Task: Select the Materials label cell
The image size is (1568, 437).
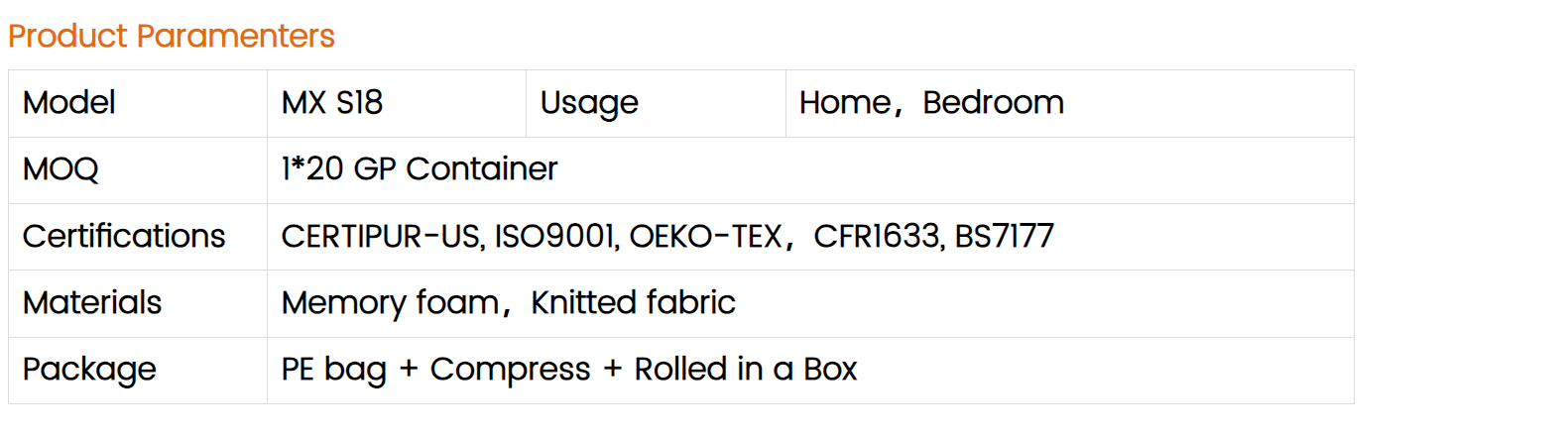Action: point(138,303)
